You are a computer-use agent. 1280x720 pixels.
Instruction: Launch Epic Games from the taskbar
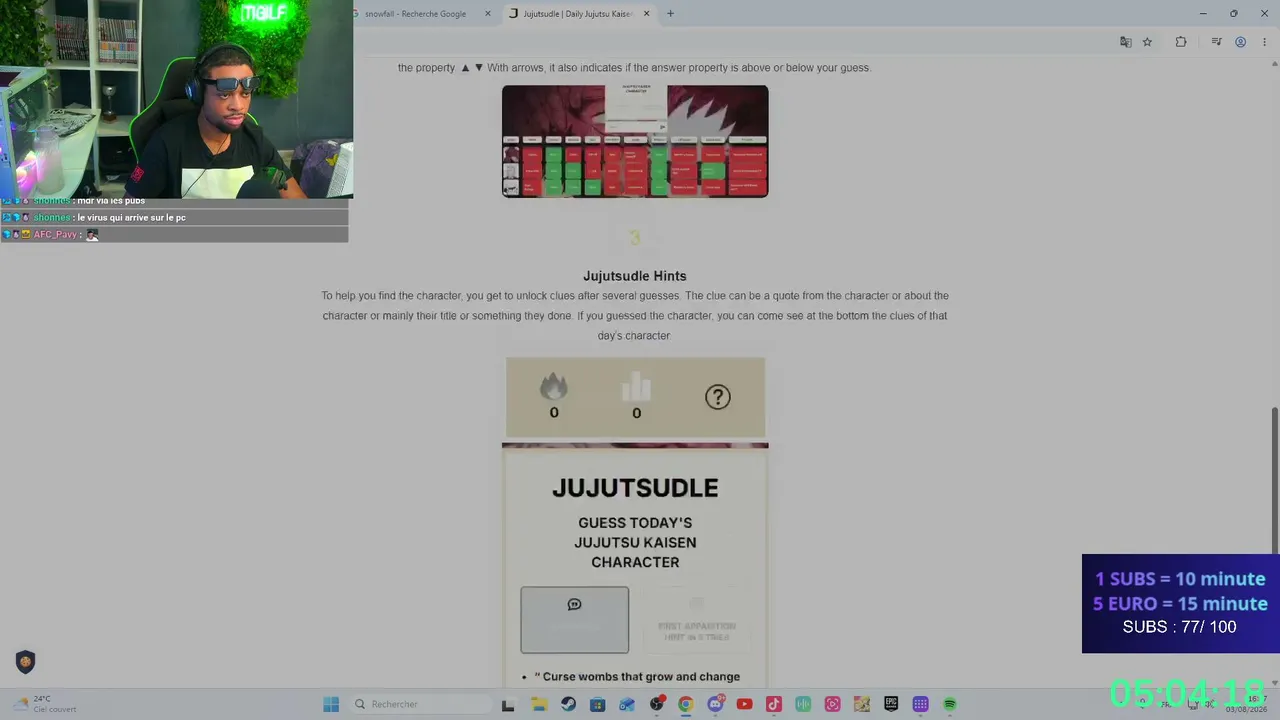(891, 704)
